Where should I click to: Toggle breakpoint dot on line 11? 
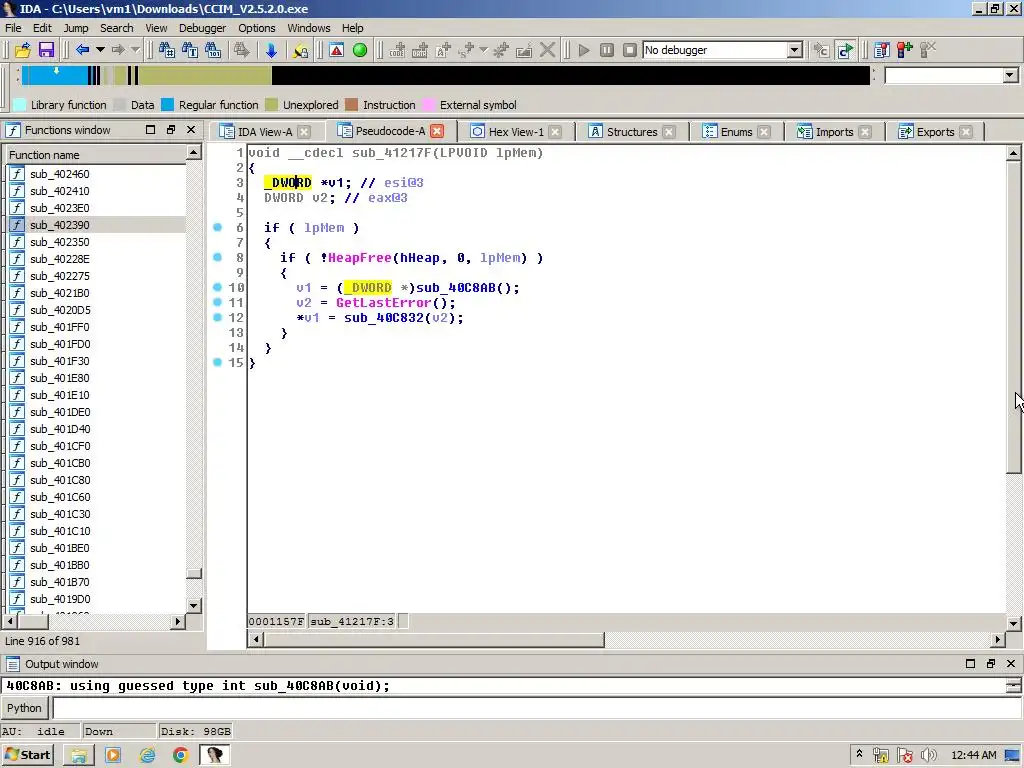point(217,302)
